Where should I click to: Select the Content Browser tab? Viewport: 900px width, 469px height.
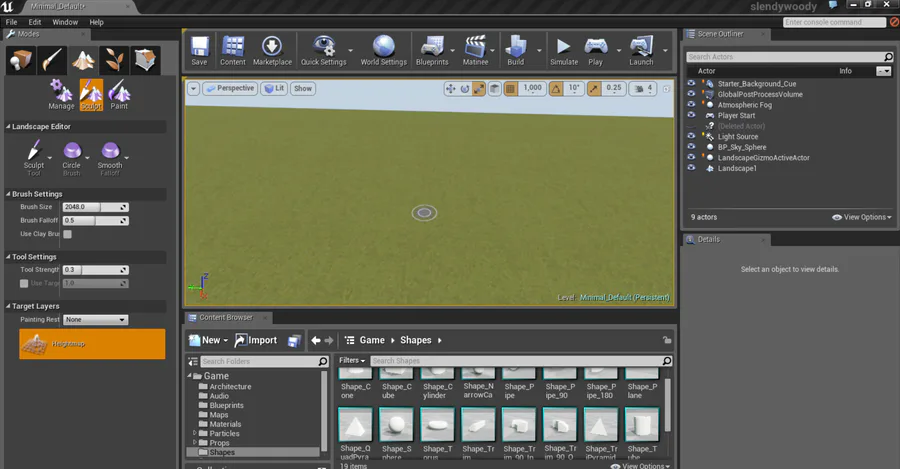[x=227, y=317]
